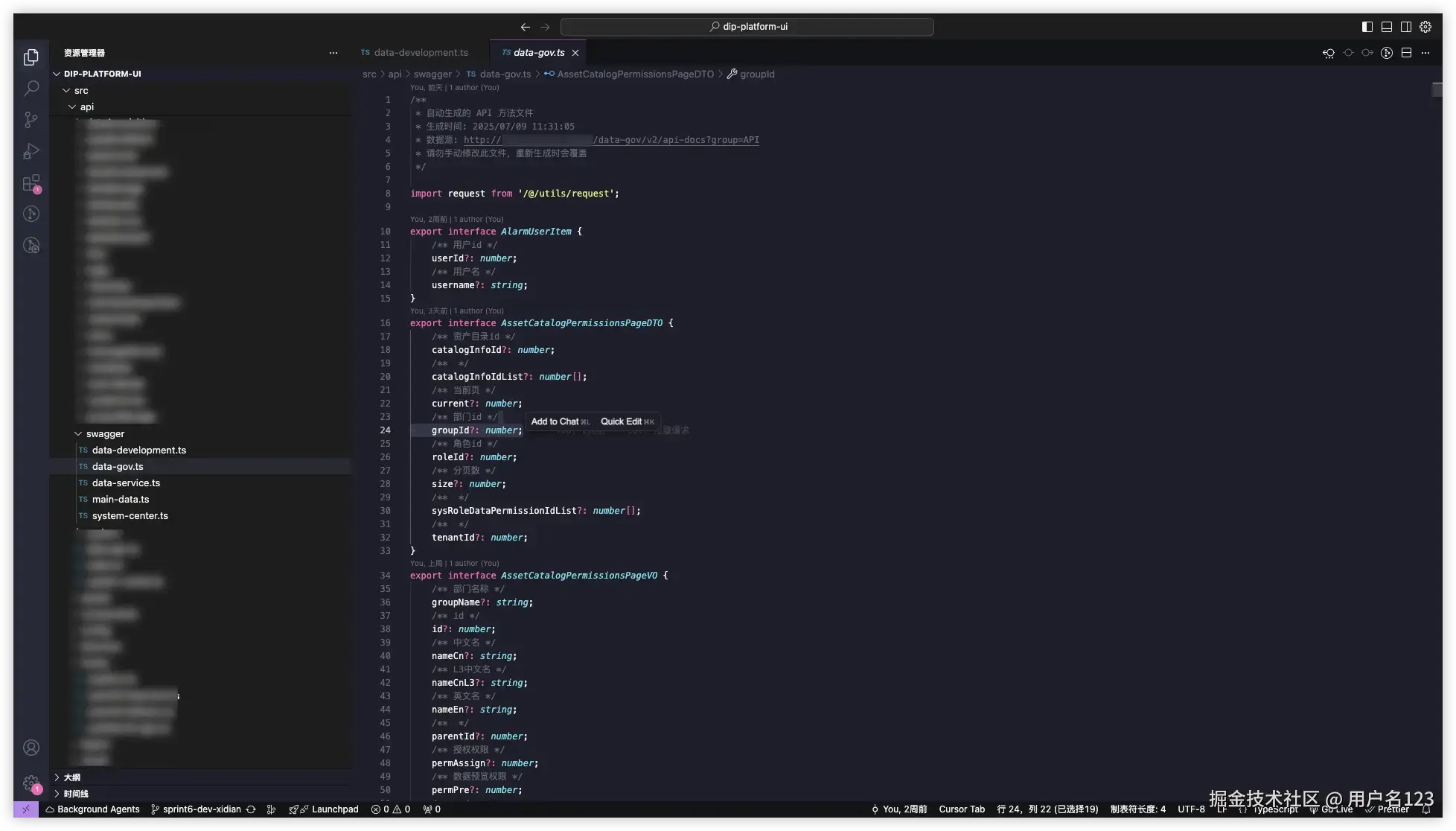Toggle the bottom panel layout button

(x=1387, y=27)
